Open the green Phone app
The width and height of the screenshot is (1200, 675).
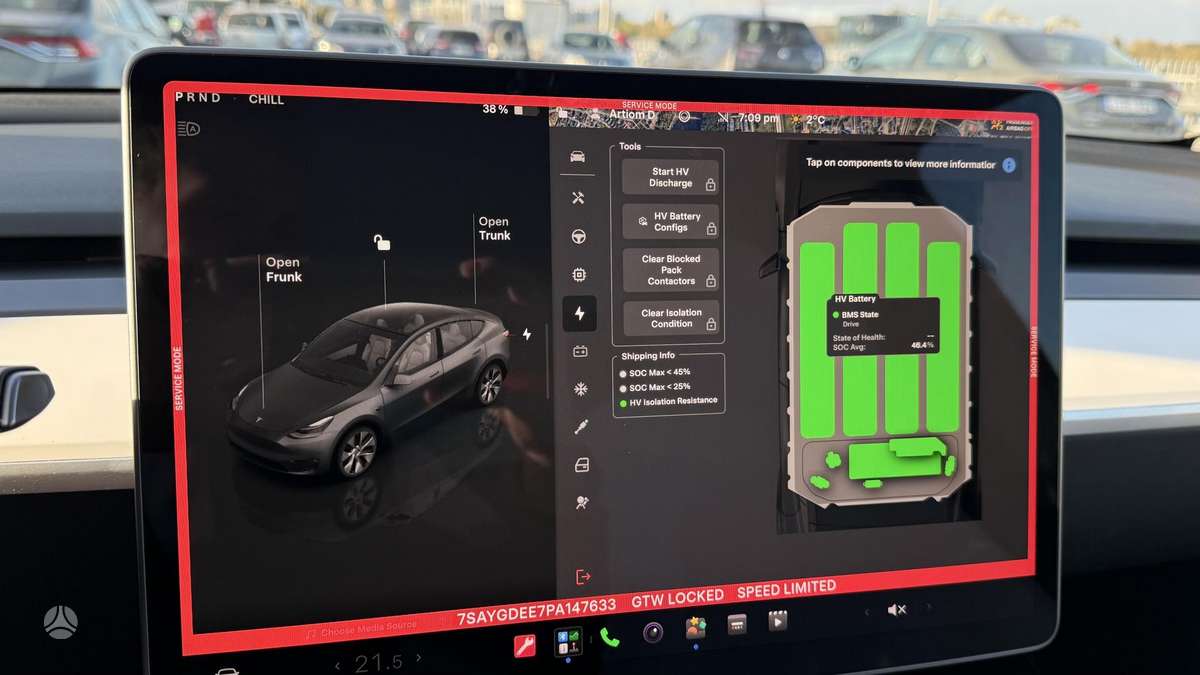point(609,637)
